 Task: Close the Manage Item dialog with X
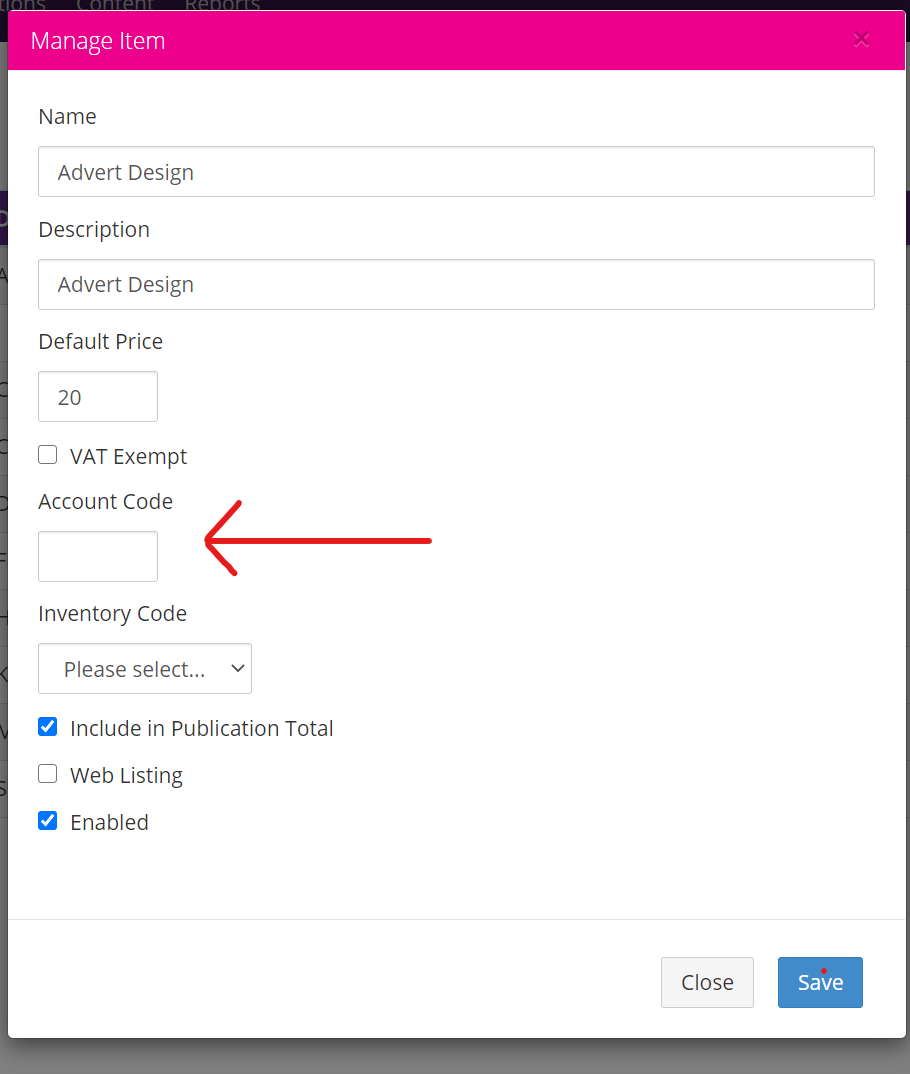(x=861, y=40)
